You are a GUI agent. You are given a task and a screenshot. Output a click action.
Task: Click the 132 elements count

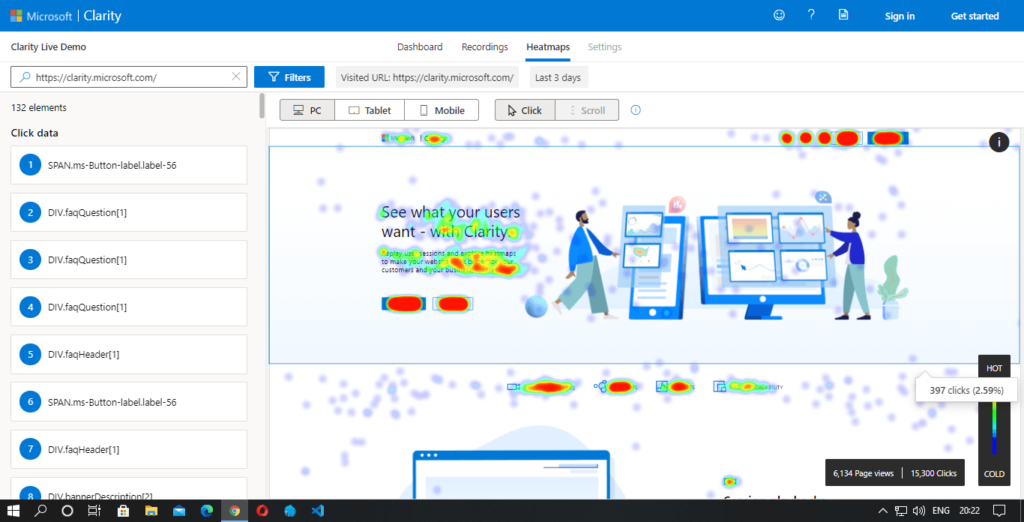coord(39,108)
